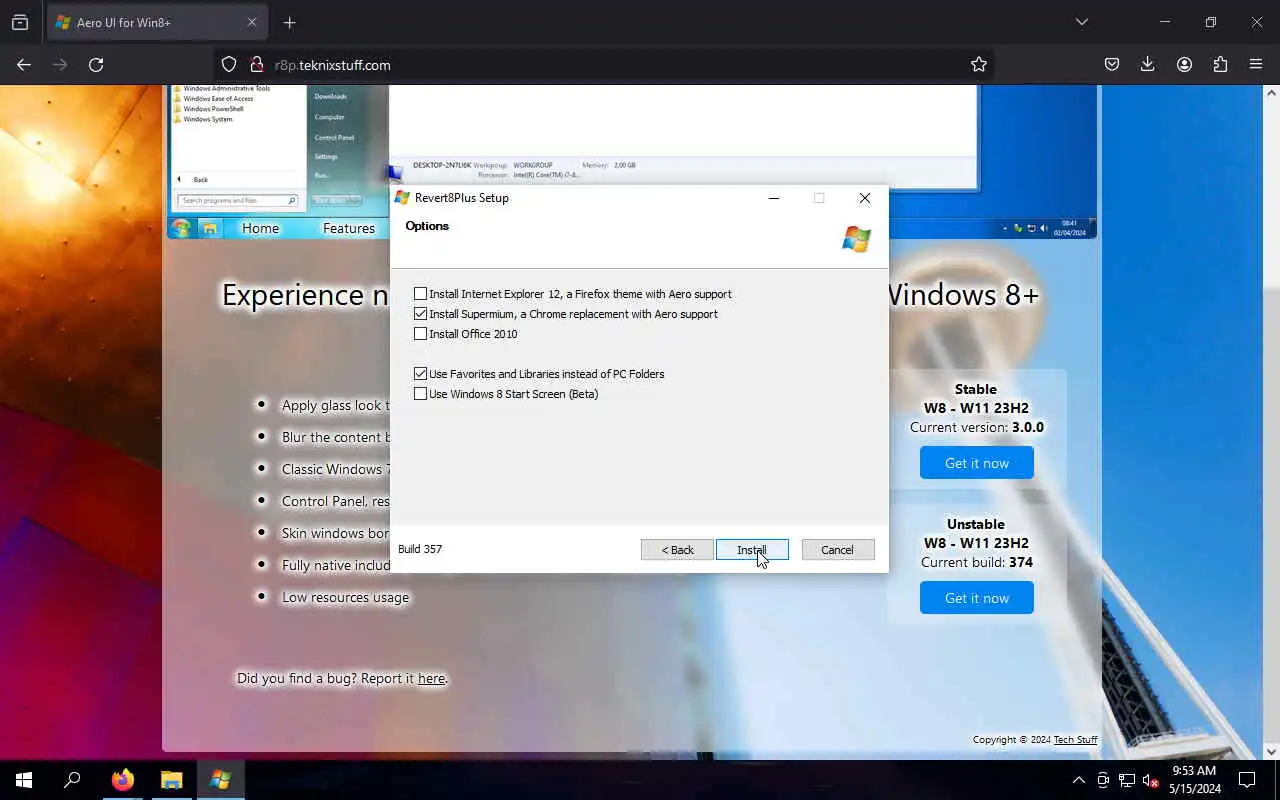1280x800 pixels.
Task: Open Firefox View icon
Action: 20,22
